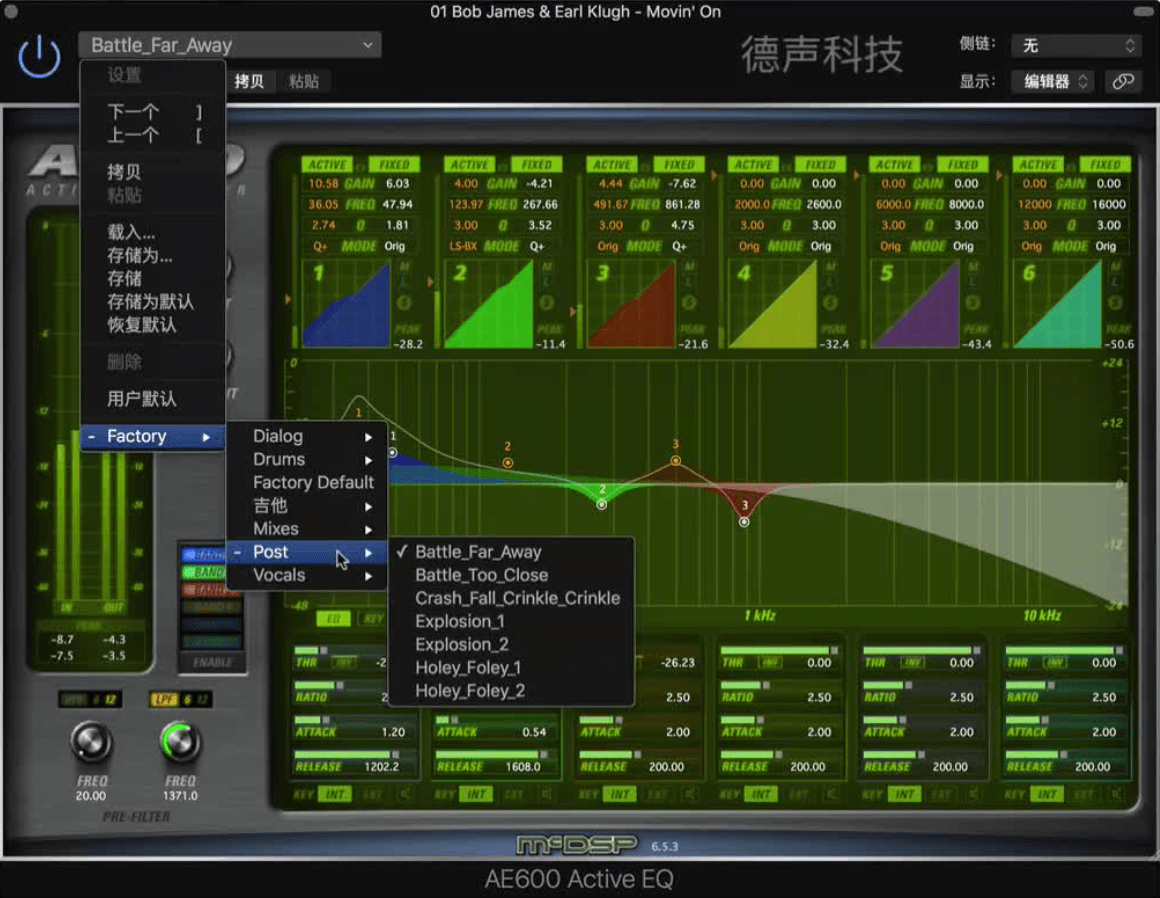
Task: Click band 5 solo circle icon
Action: [973, 302]
